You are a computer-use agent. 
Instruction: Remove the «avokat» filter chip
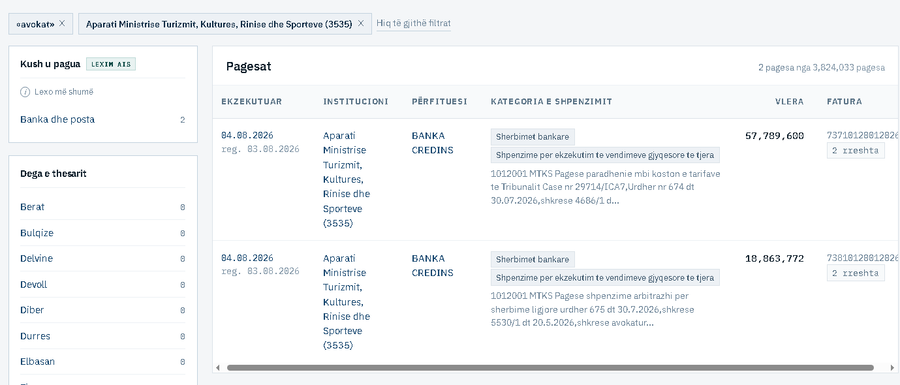coord(62,24)
